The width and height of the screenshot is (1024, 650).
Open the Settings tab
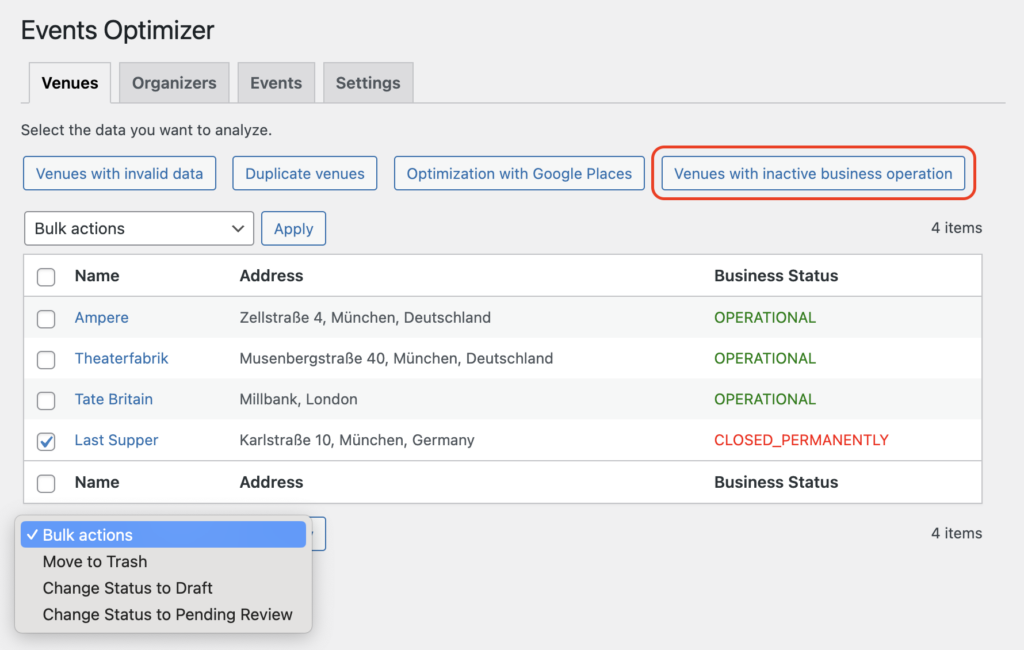(367, 82)
